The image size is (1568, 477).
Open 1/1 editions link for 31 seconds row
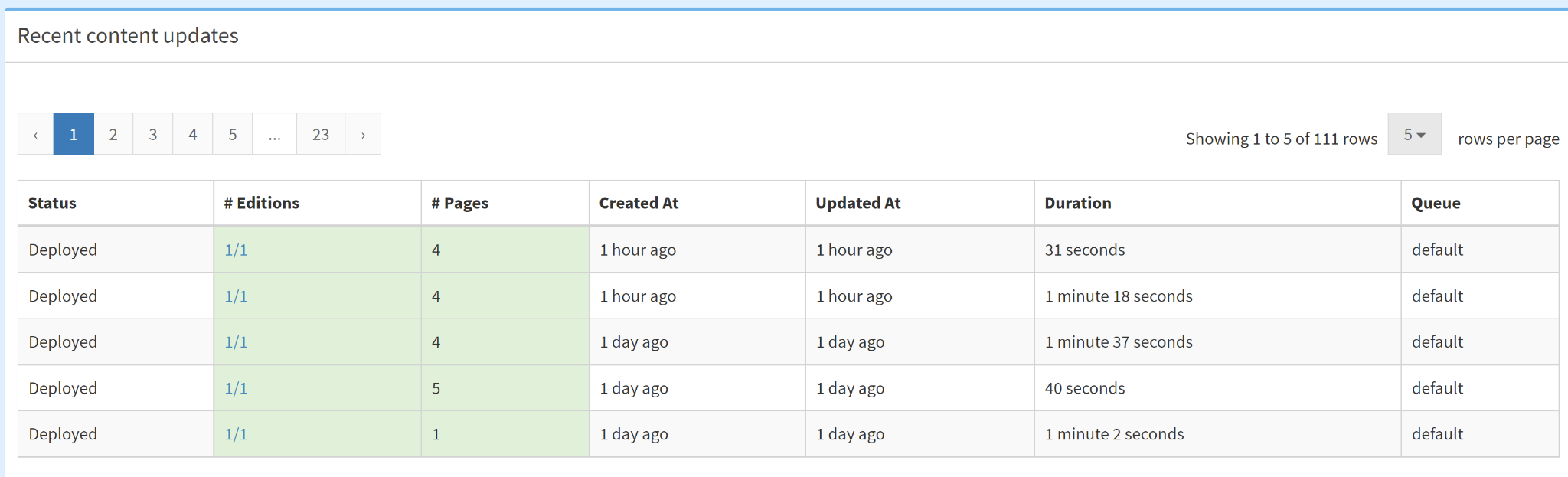pos(236,250)
